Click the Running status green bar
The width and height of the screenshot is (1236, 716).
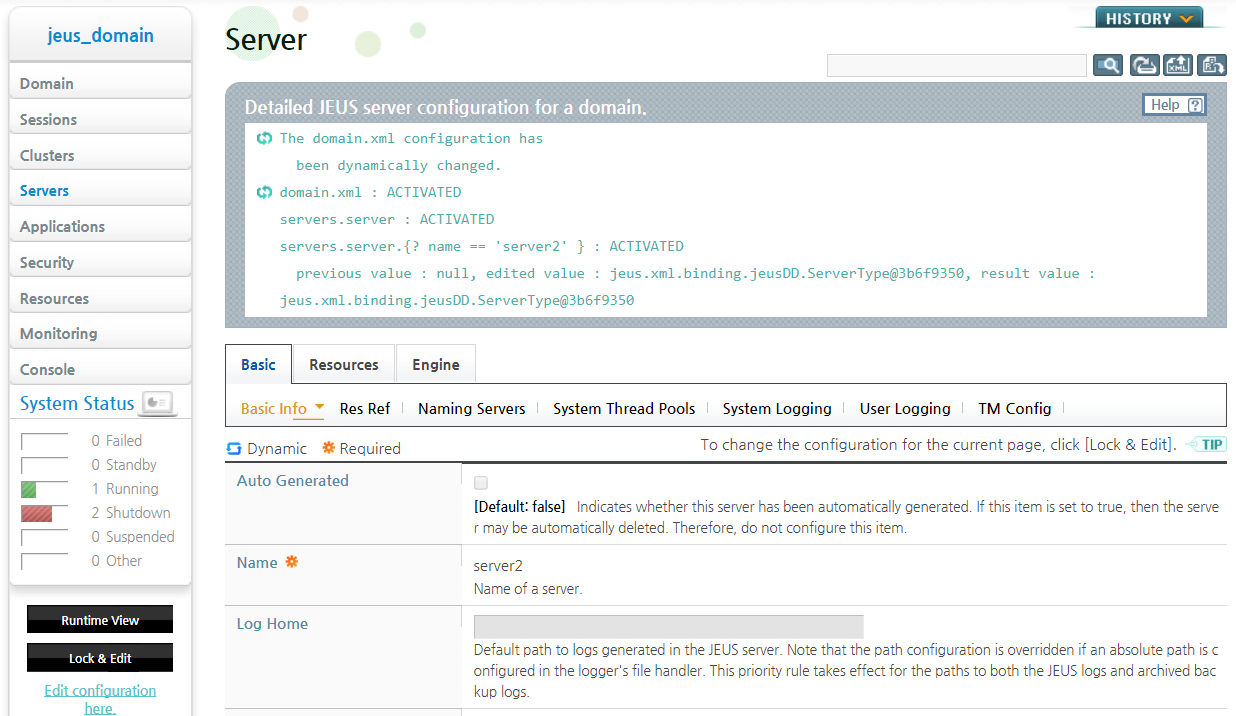(28, 489)
